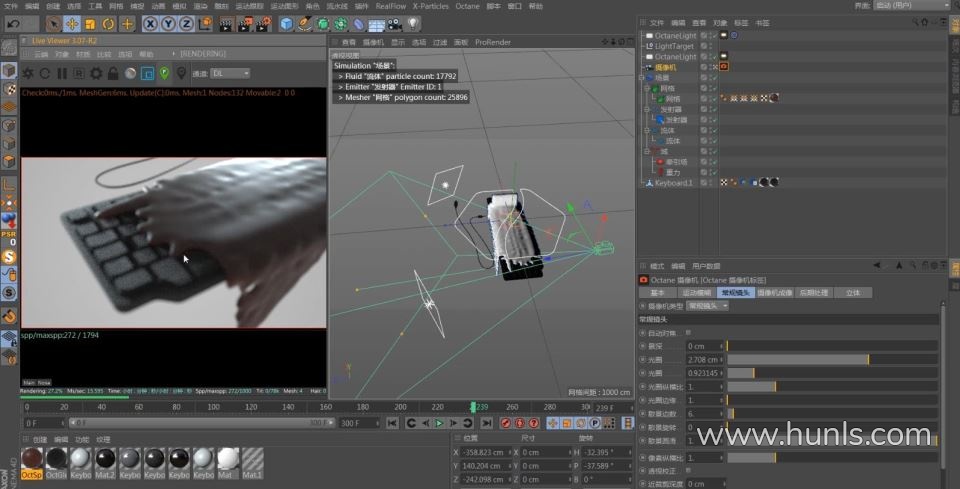Open the interface layout dropdown at top right
The image size is (960, 489).
pyautogui.click(x=910, y=5)
